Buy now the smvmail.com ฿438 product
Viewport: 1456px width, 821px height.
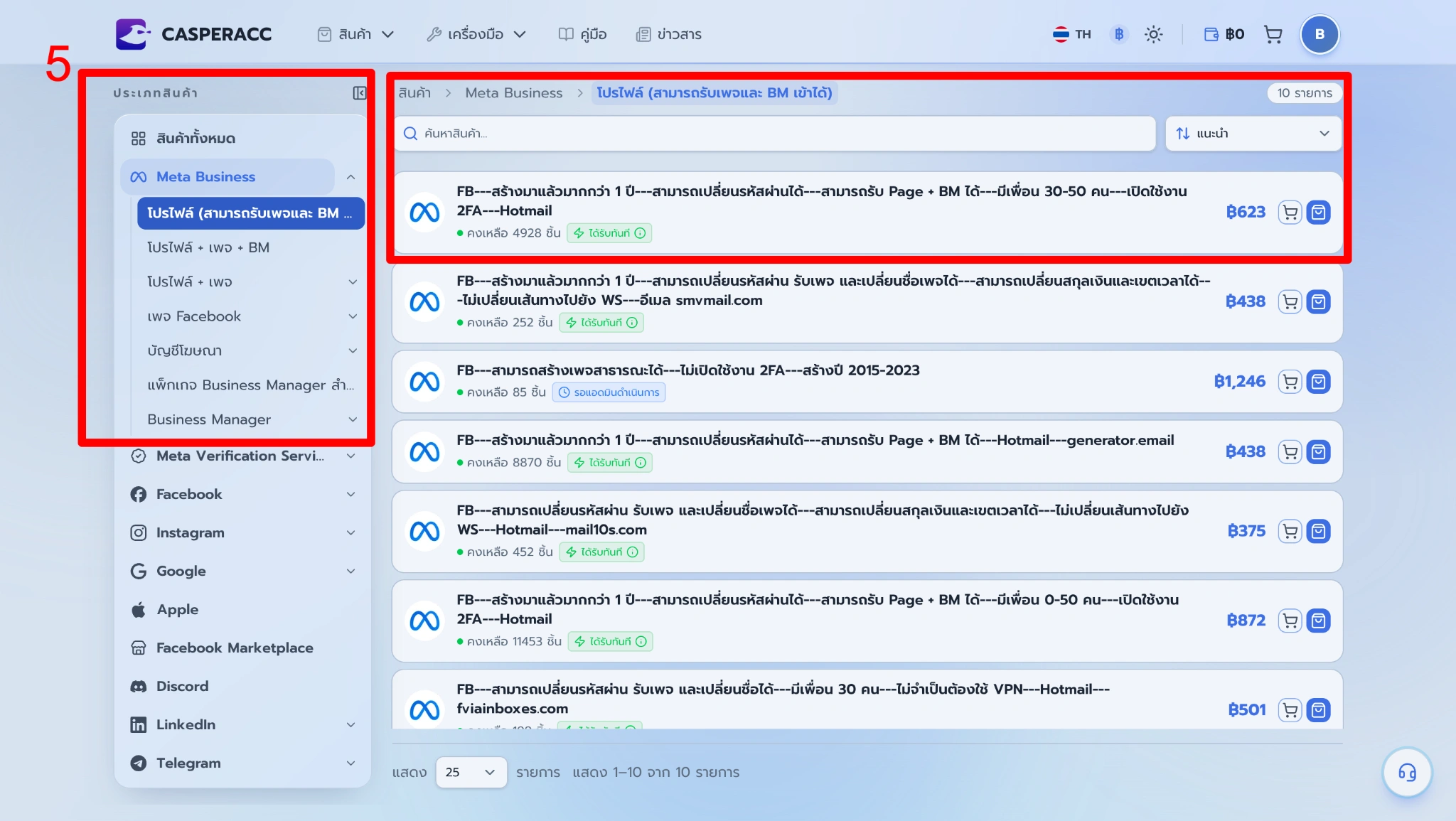point(1319,301)
